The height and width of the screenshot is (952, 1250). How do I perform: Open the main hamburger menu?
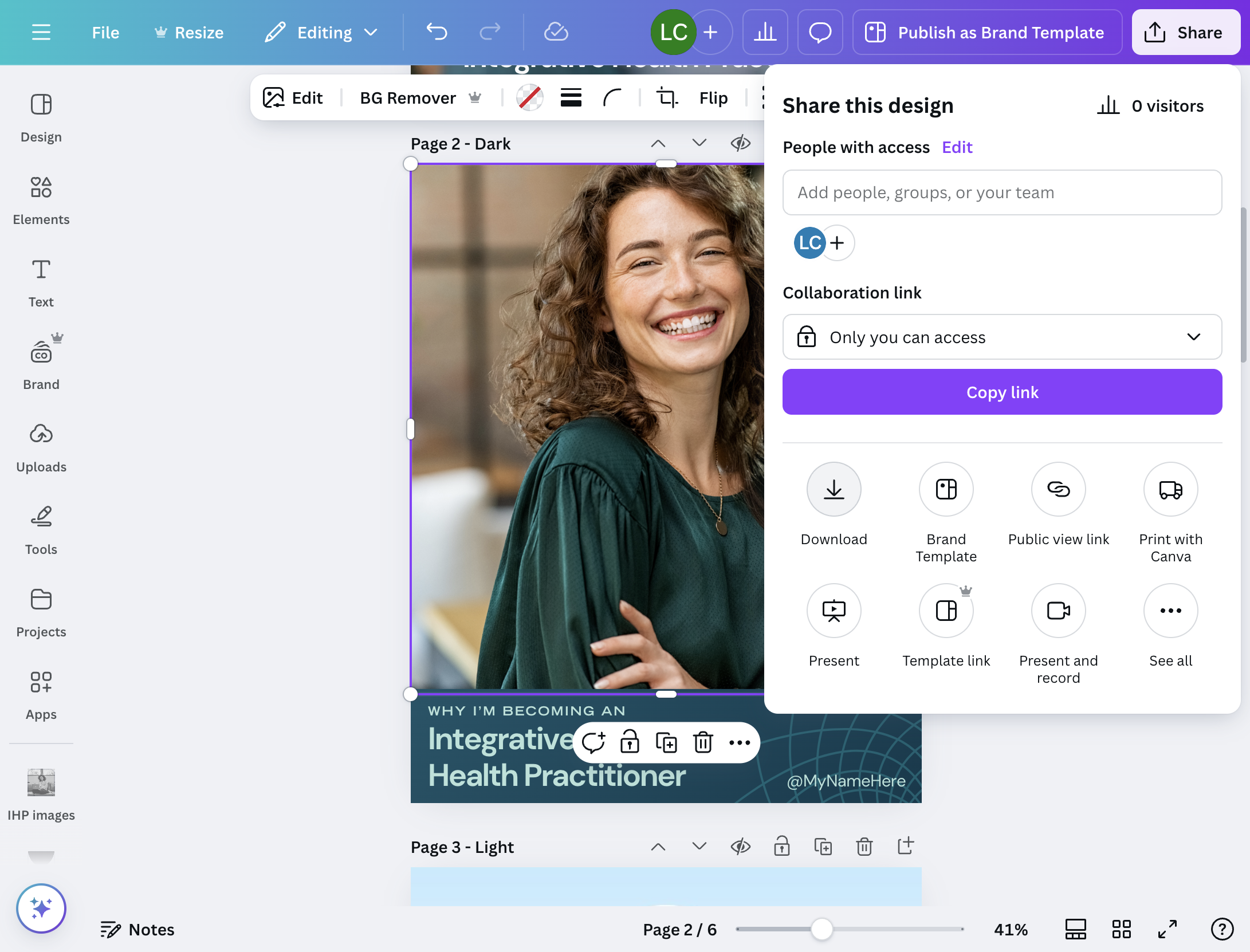[x=41, y=33]
